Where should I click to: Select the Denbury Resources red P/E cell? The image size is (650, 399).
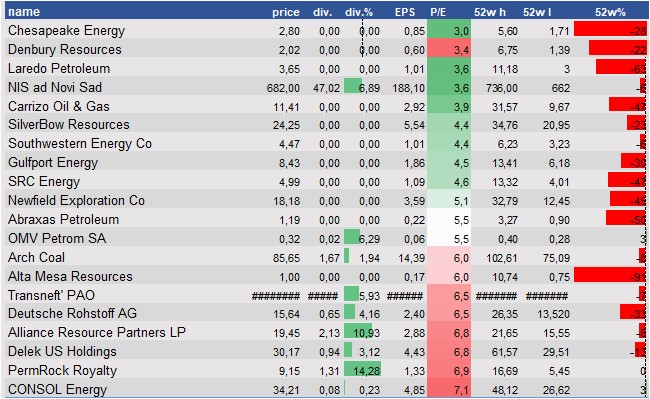449,49
